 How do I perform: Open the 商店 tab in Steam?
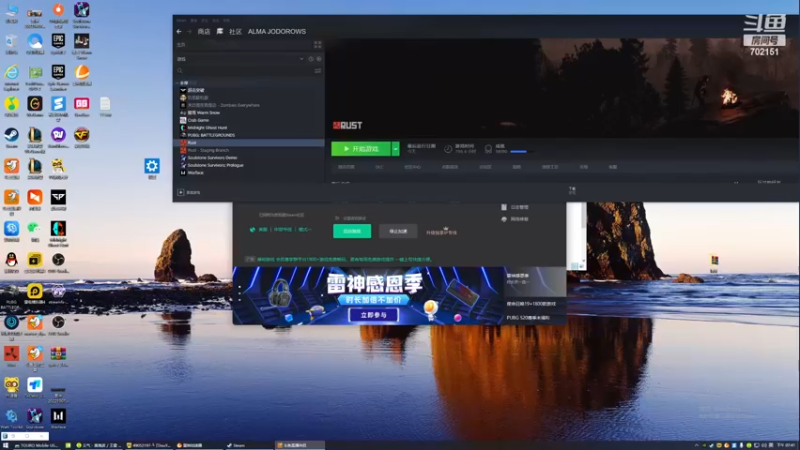(x=204, y=32)
